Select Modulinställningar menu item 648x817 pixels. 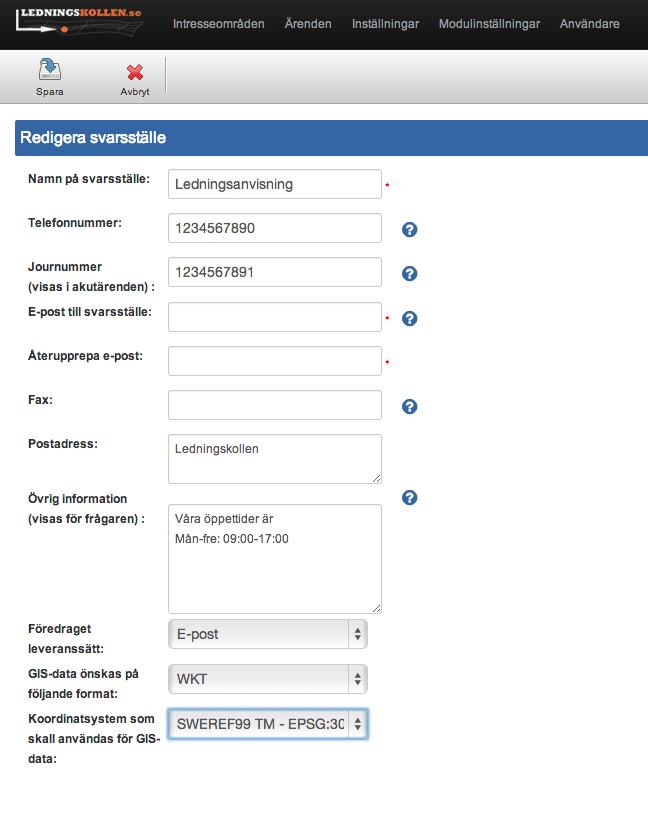[x=489, y=24]
